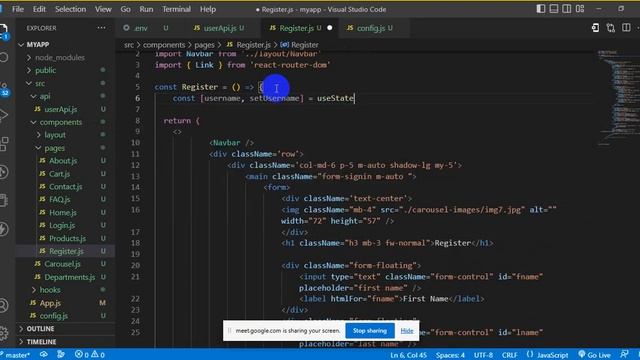Open the Go menu

(x=126, y=9)
